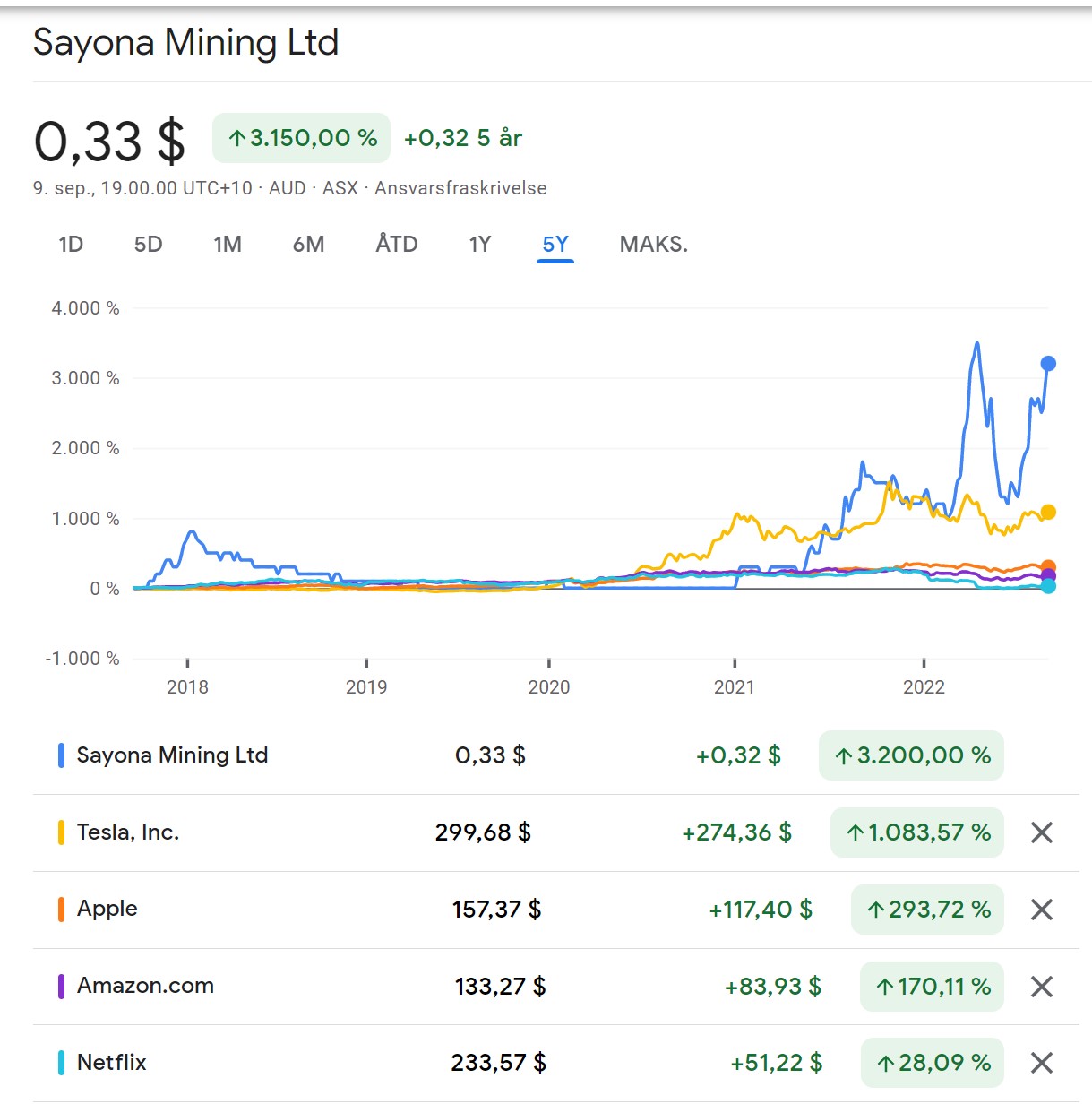
Task: Select the 1Y chart period
Action: coord(479,243)
